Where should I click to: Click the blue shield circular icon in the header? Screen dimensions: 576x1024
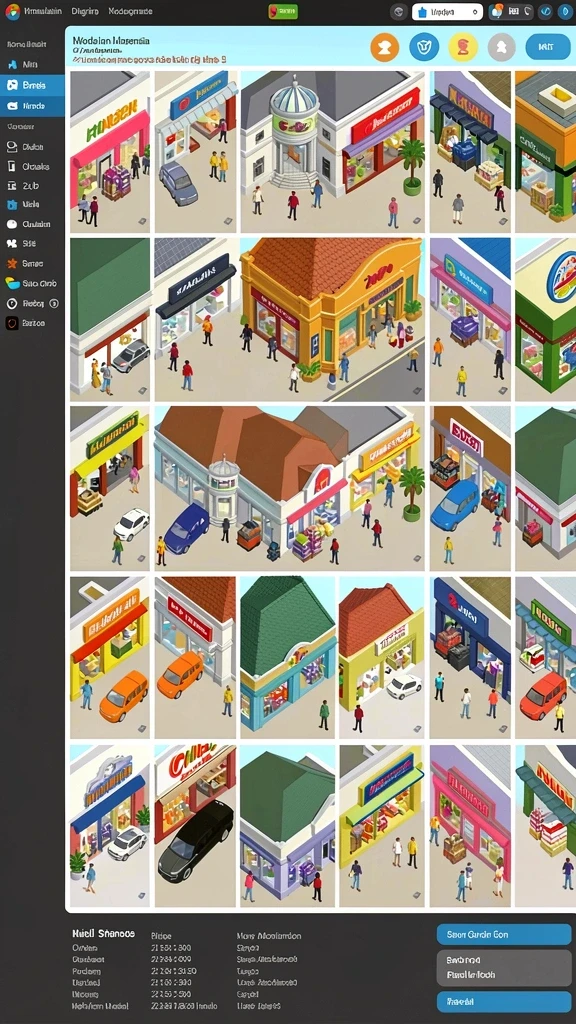tap(424, 47)
